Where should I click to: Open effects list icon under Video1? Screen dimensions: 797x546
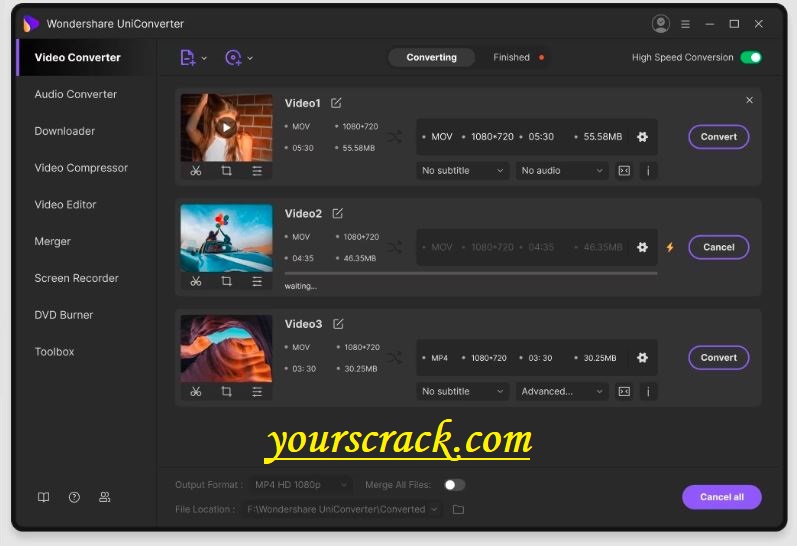[257, 171]
